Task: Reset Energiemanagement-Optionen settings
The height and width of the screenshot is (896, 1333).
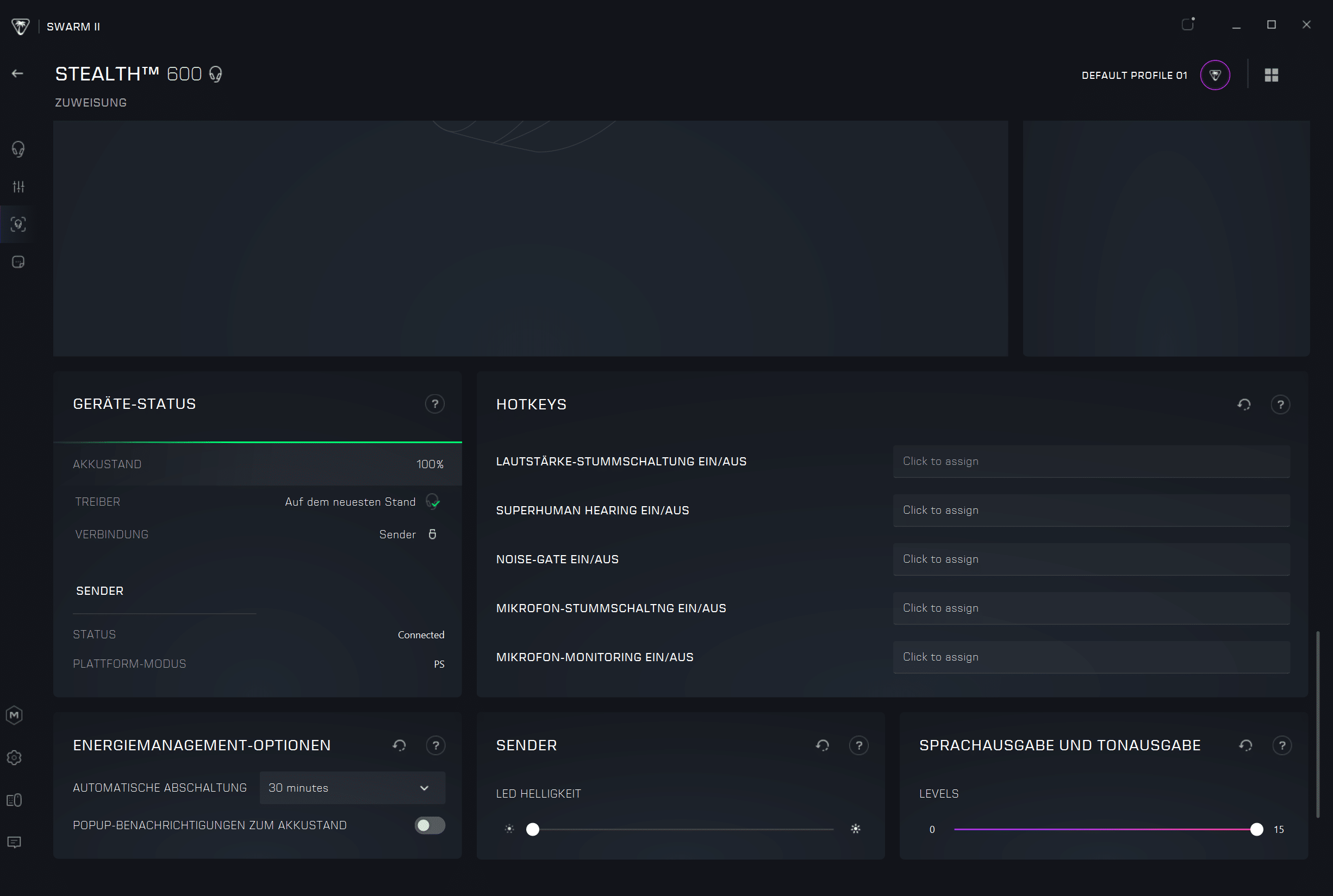Action: coord(399,745)
